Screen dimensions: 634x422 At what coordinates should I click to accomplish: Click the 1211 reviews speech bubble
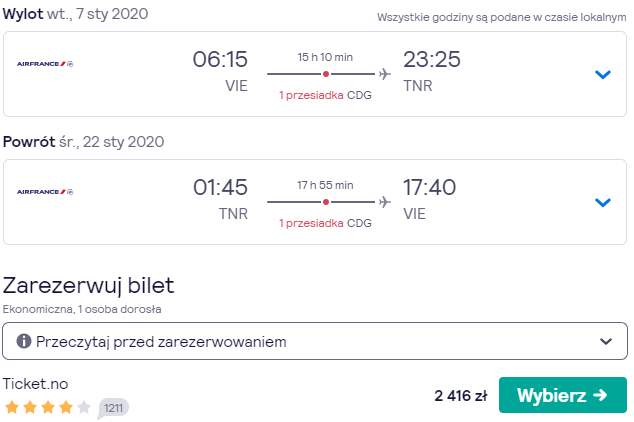[x=113, y=408]
